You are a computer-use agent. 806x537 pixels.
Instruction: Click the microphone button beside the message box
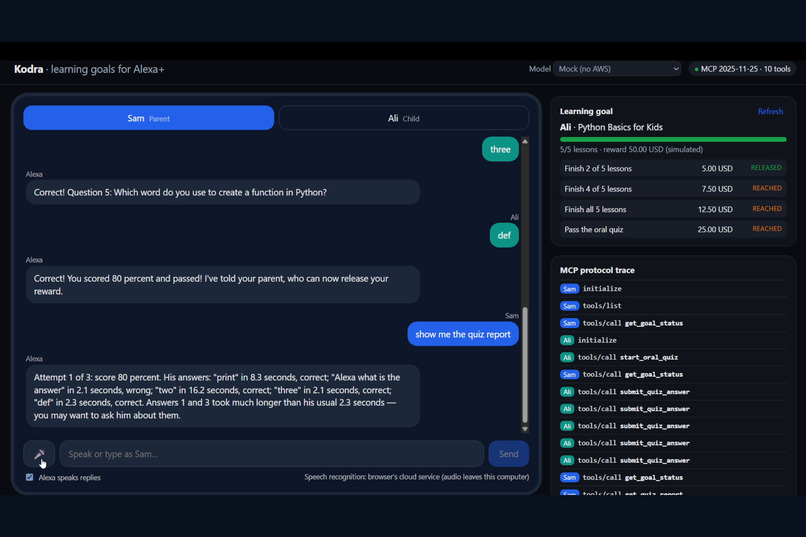pyautogui.click(x=39, y=454)
